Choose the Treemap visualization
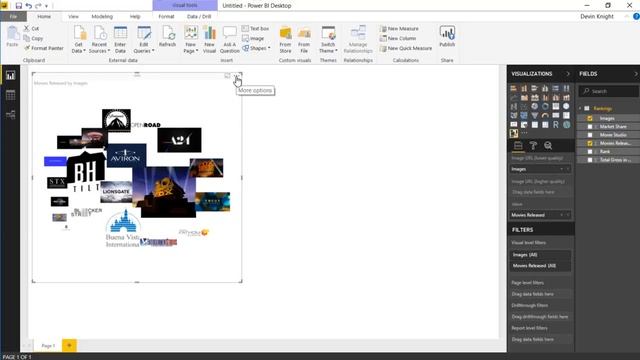The width and height of the screenshot is (640, 360). click(x=556, y=106)
